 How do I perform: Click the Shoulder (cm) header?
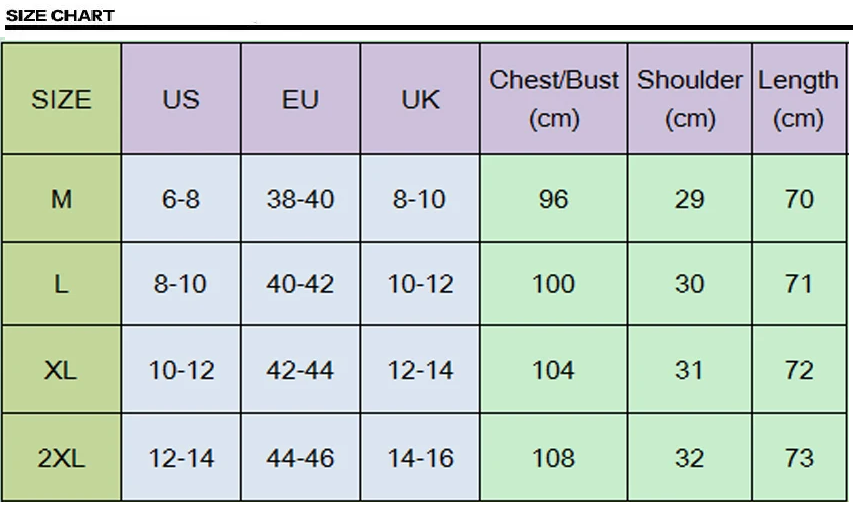click(x=690, y=99)
